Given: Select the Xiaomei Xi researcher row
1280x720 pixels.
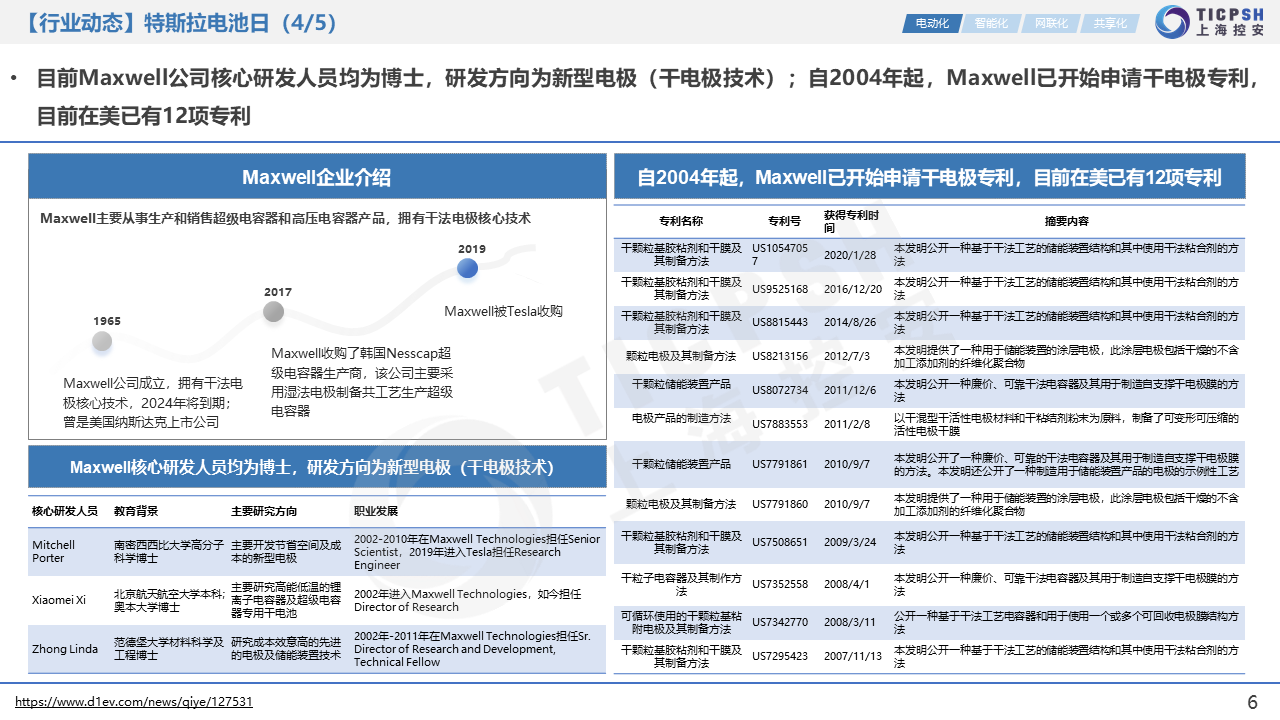Looking at the screenshot, I should (59, 600).
